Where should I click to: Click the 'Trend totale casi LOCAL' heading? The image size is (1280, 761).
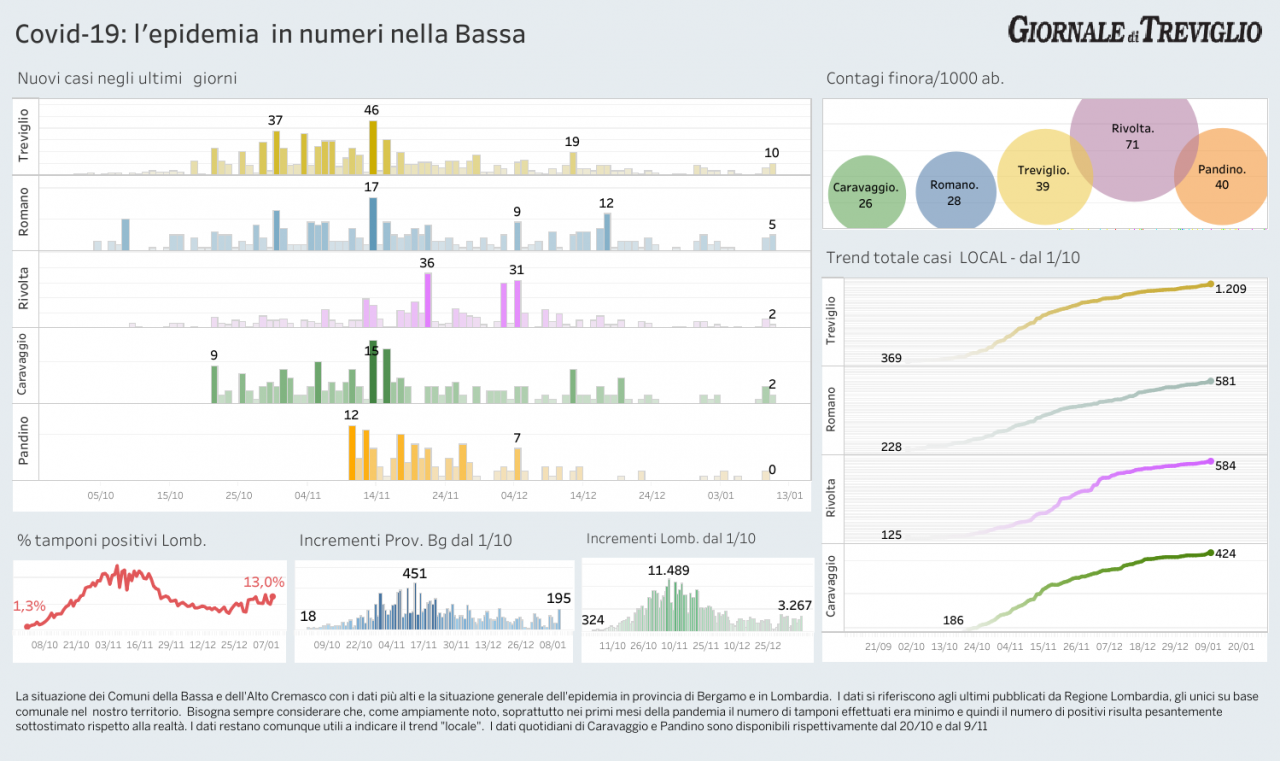coord(952,258)
